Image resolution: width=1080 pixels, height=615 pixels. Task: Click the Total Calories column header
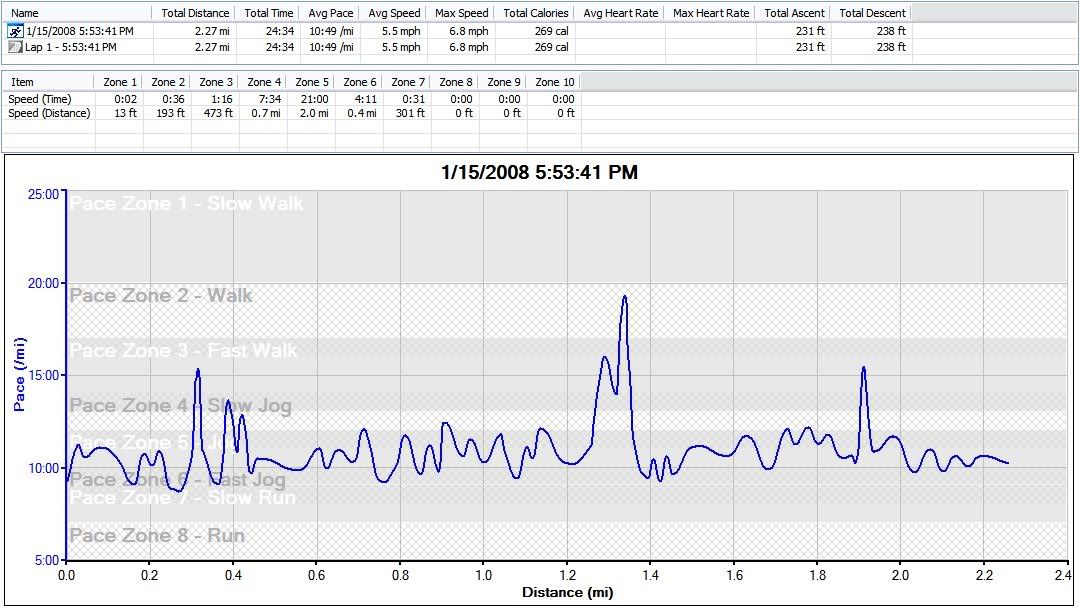coord(536,13)
